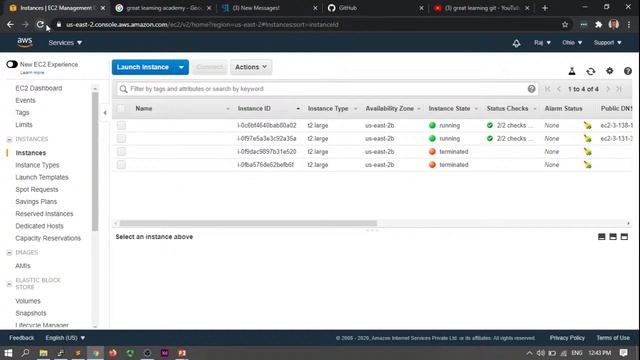
Task: Click the experiments flask icon
Action: pos(572,71)
